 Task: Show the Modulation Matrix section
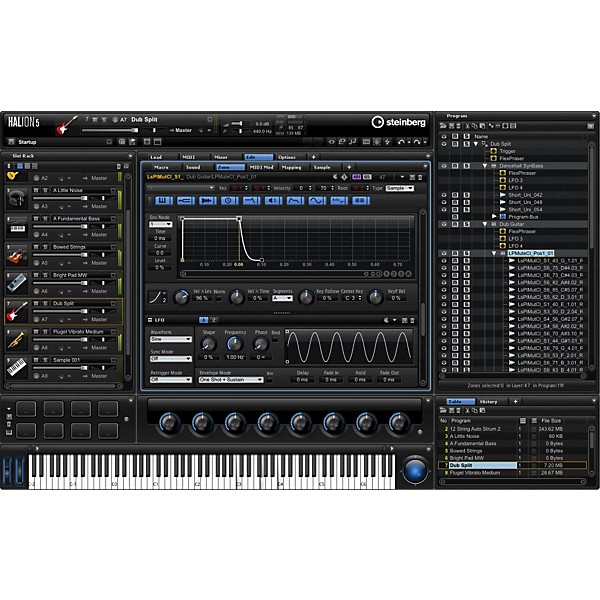(339, 200)
